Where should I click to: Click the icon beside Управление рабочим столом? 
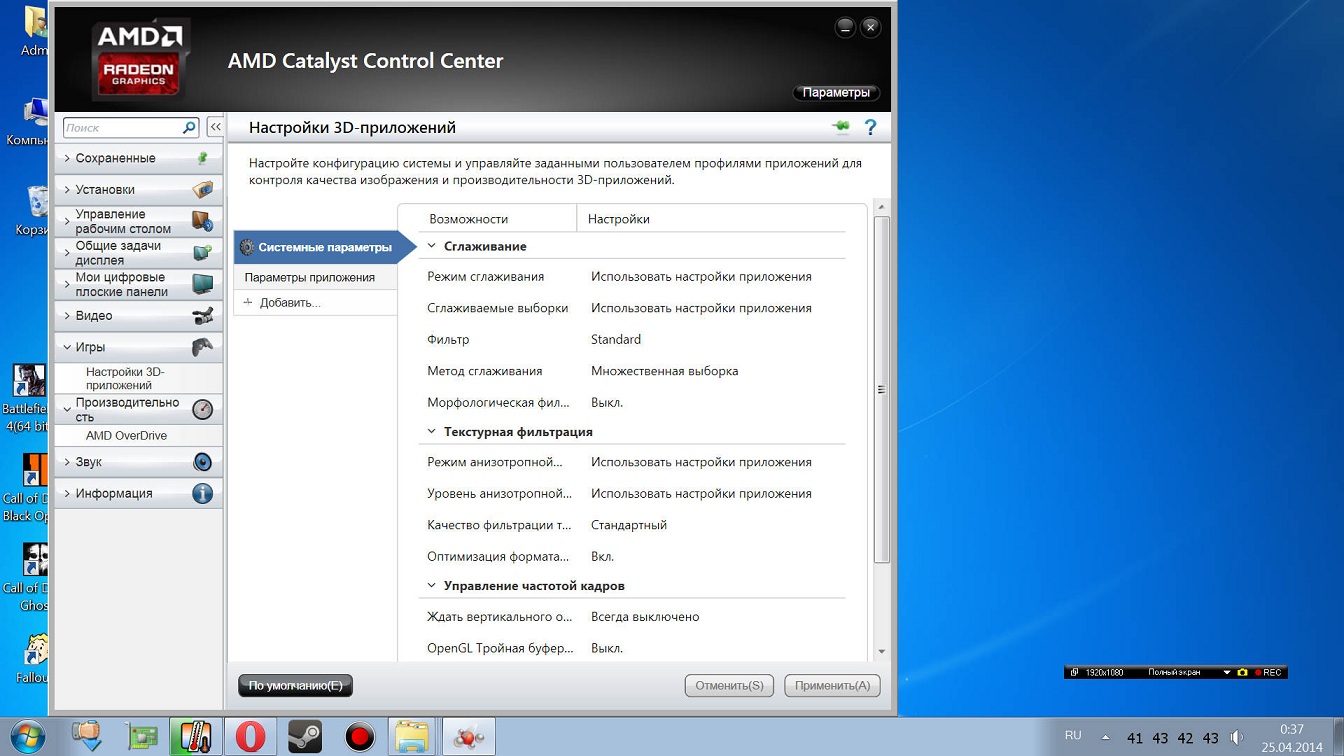coord(202,221)
